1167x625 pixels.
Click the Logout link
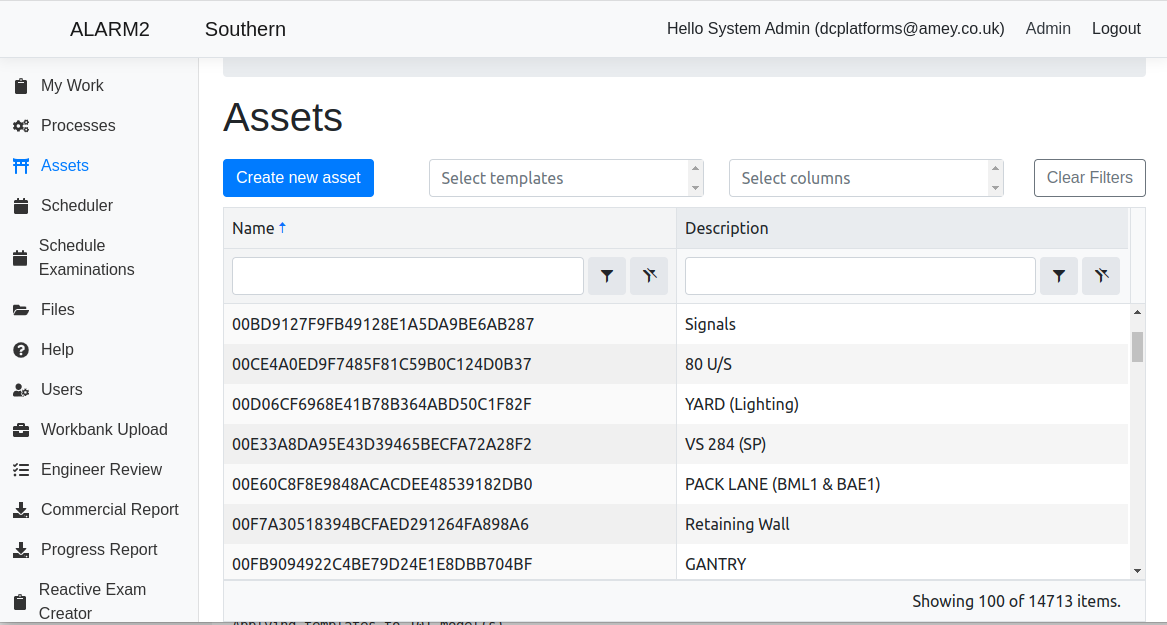pos(1116,29)
